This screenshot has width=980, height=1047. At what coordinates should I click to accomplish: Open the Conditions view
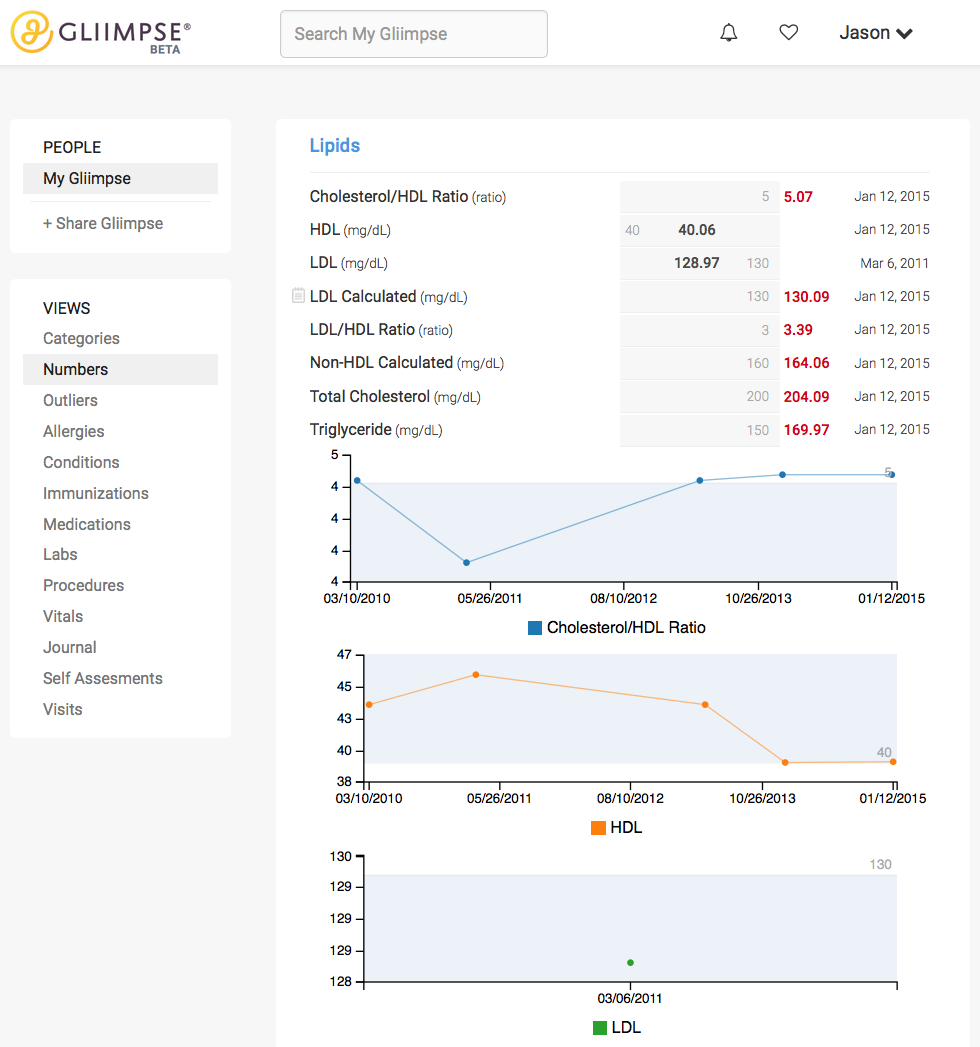81,462
